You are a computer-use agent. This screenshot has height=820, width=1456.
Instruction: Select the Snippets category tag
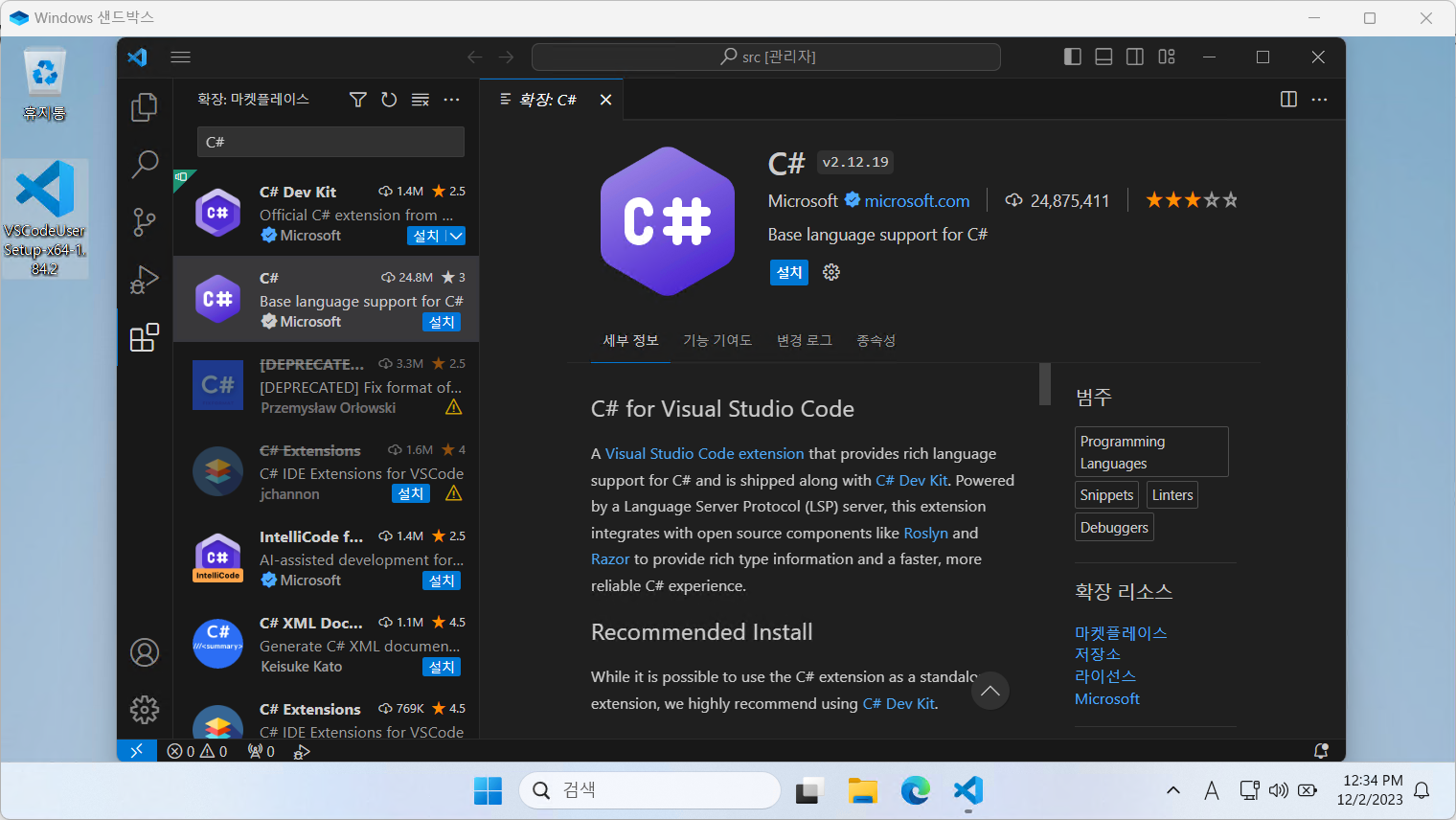(x=1106, y=495)
